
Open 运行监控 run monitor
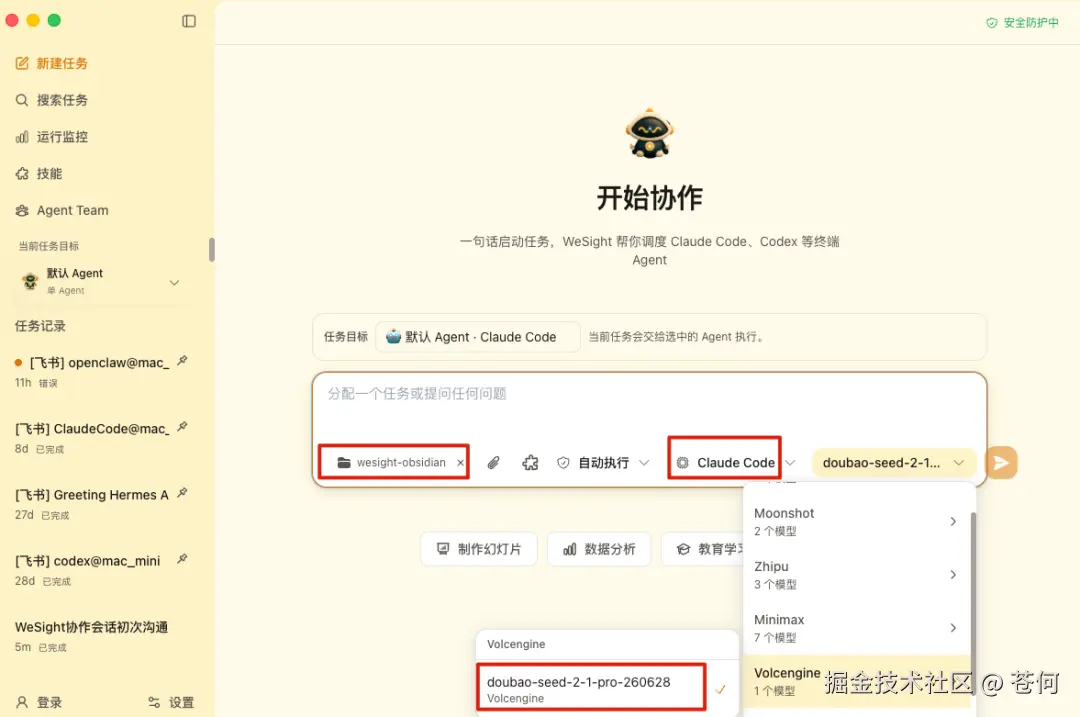[52, 136]
